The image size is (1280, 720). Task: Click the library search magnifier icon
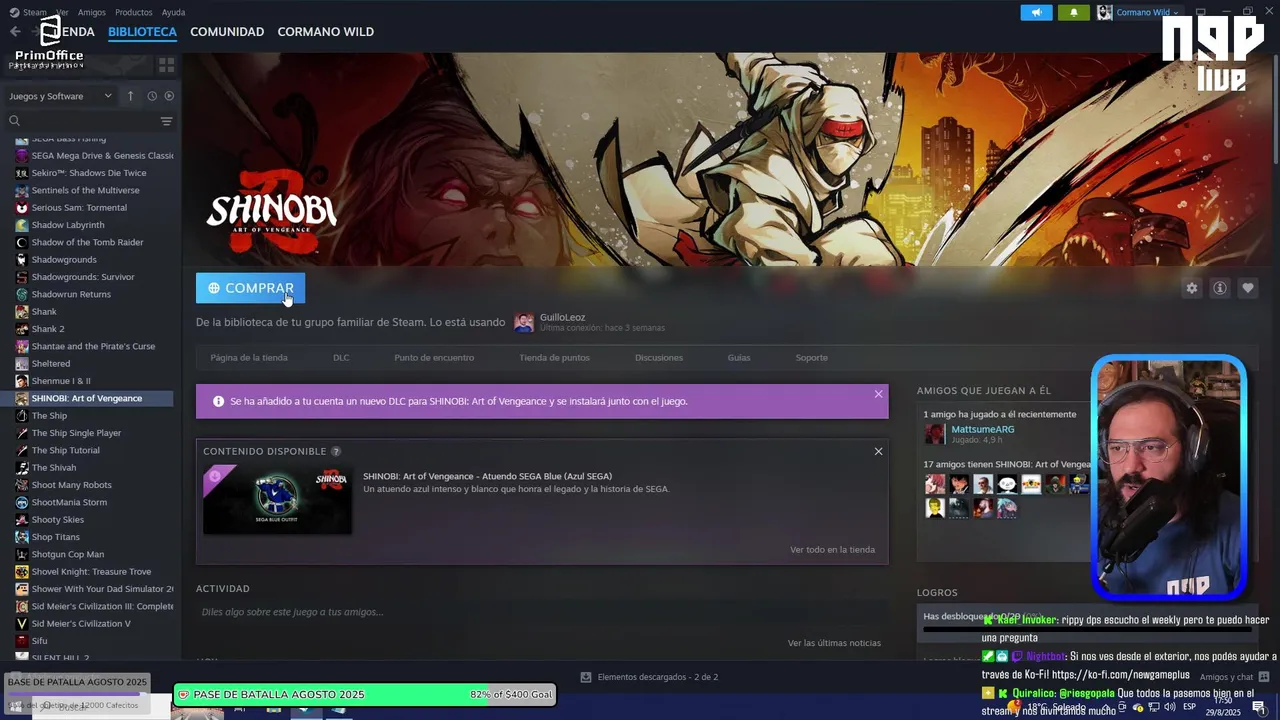pos(15,121)
